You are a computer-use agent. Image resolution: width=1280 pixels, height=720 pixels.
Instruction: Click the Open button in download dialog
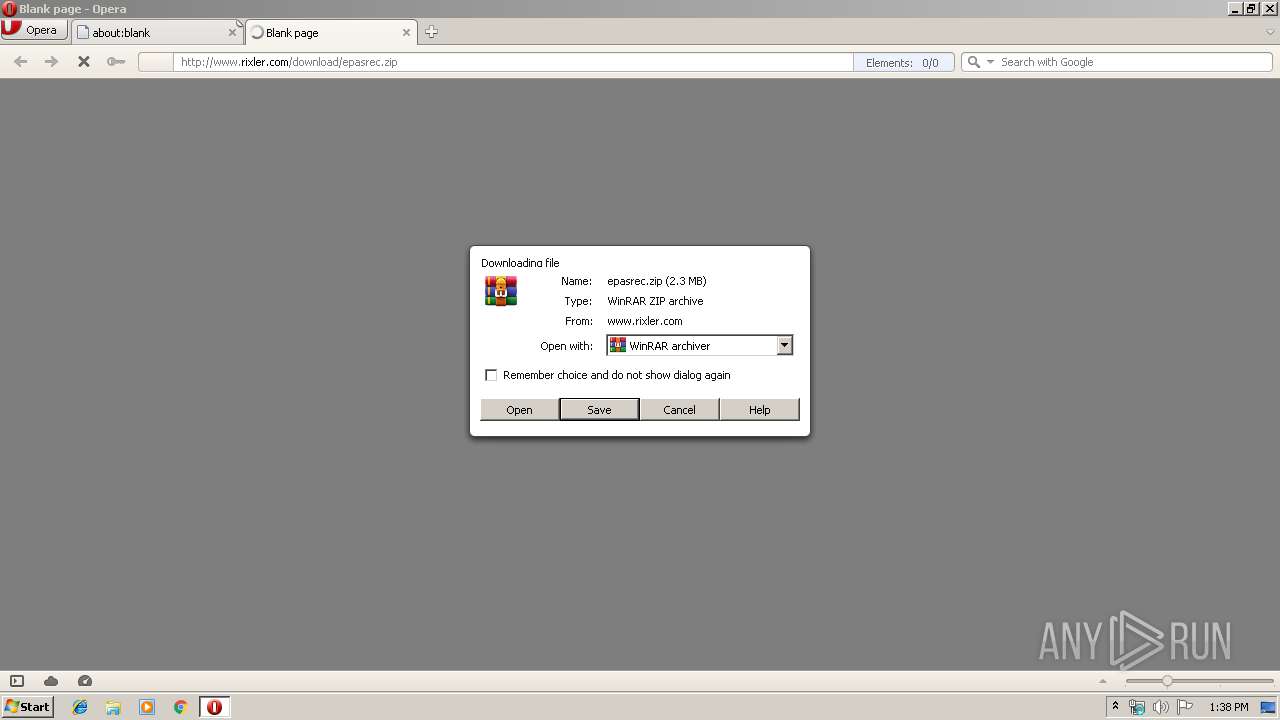pyautogui.click(x=519, y=409)
